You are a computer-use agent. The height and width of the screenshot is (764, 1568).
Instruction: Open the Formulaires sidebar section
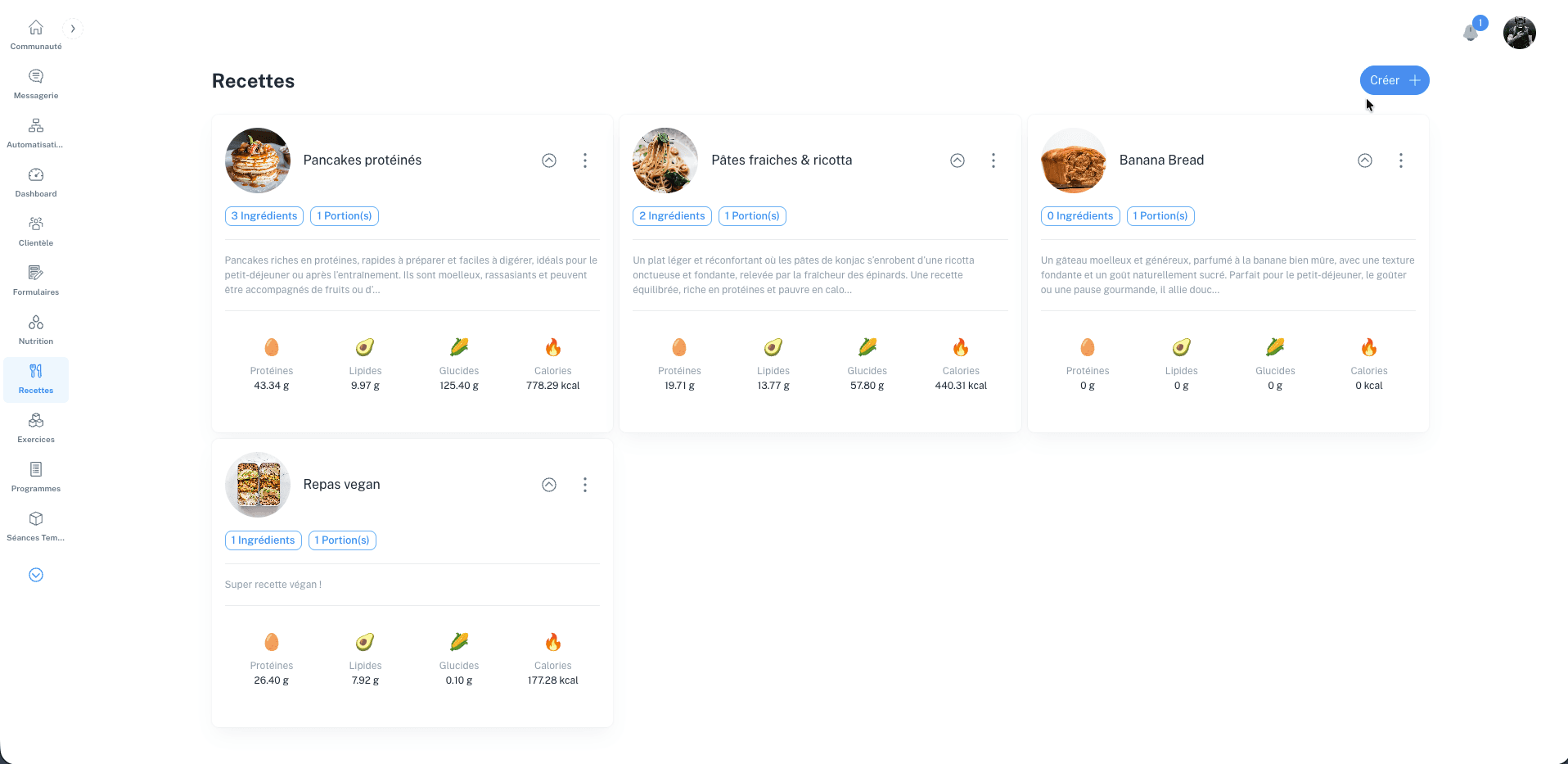(36, 280)
